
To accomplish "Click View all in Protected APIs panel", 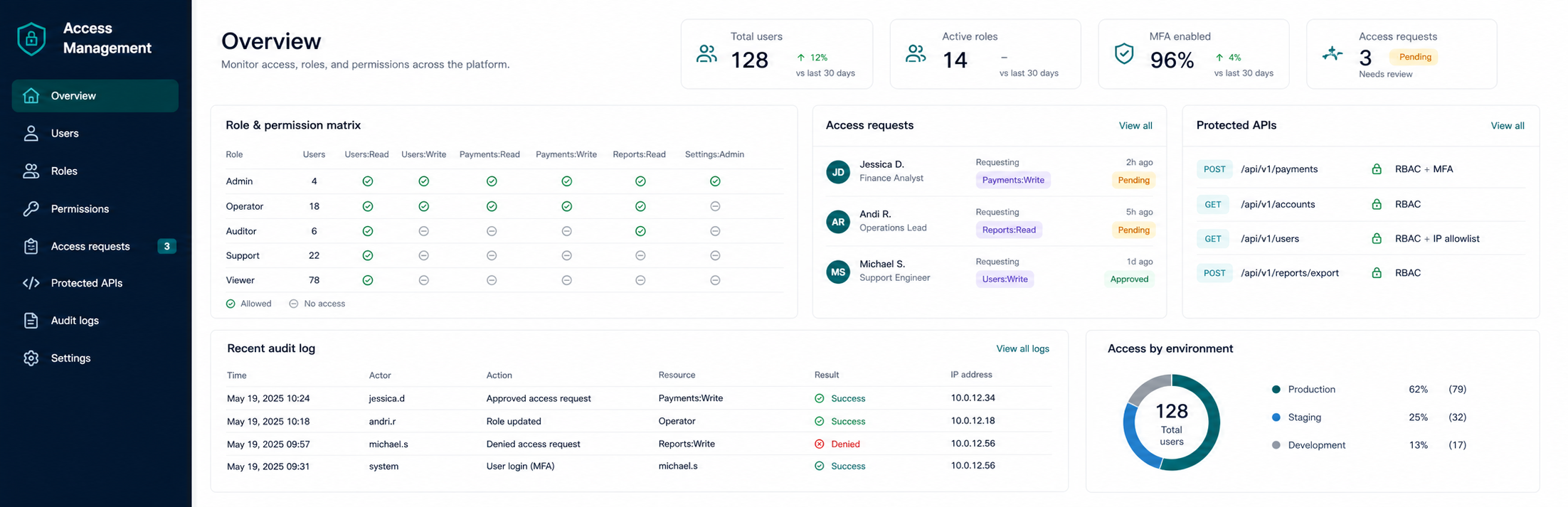I will point(1508,126).
